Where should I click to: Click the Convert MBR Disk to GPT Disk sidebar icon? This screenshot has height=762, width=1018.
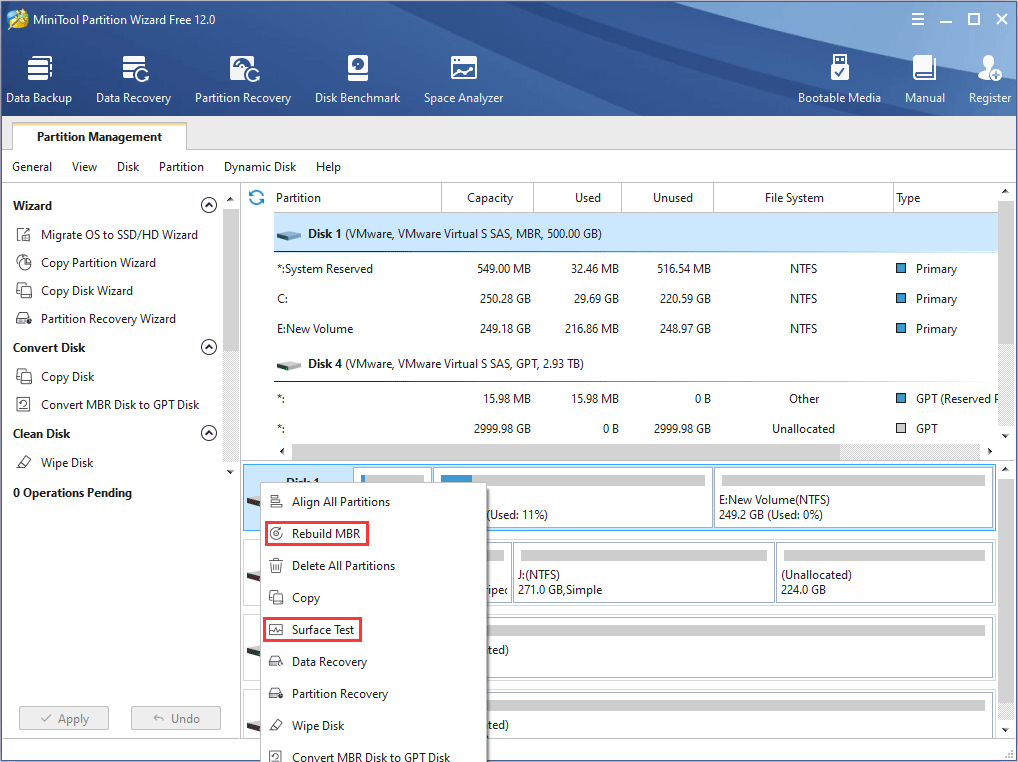coord(23,404)
